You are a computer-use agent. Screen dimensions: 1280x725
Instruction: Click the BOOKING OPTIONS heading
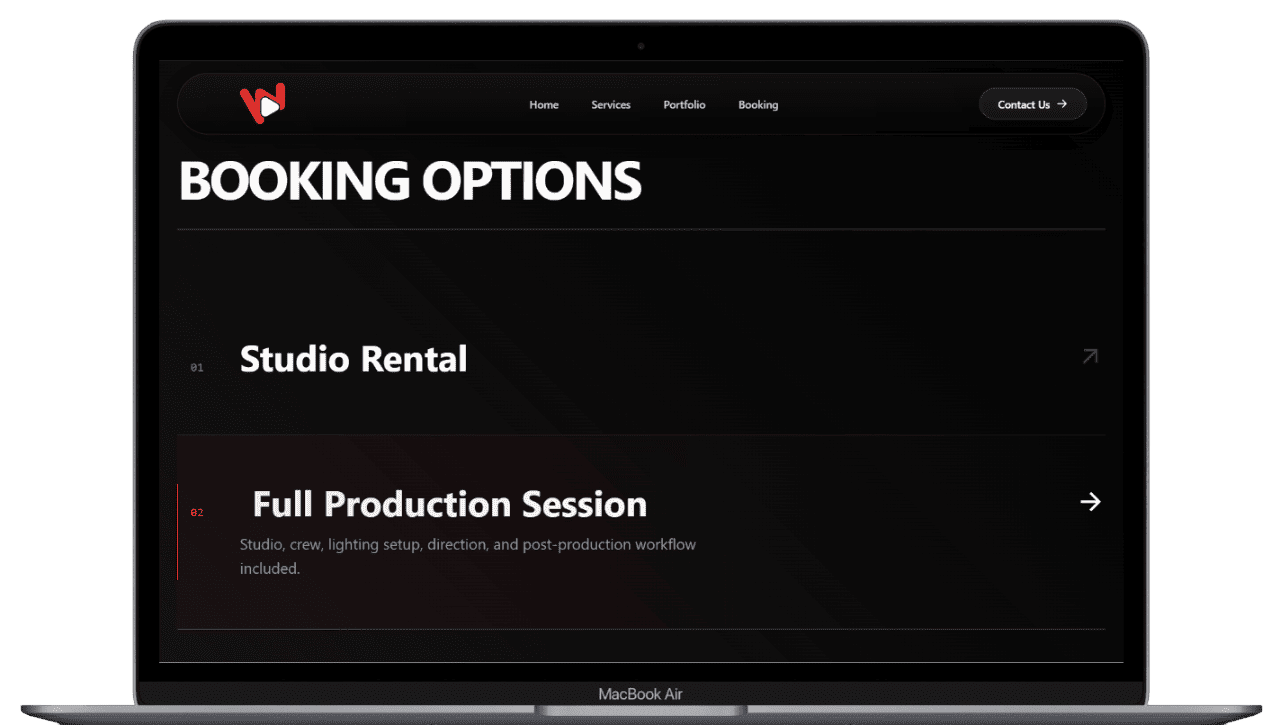click(x=410, y=181)
